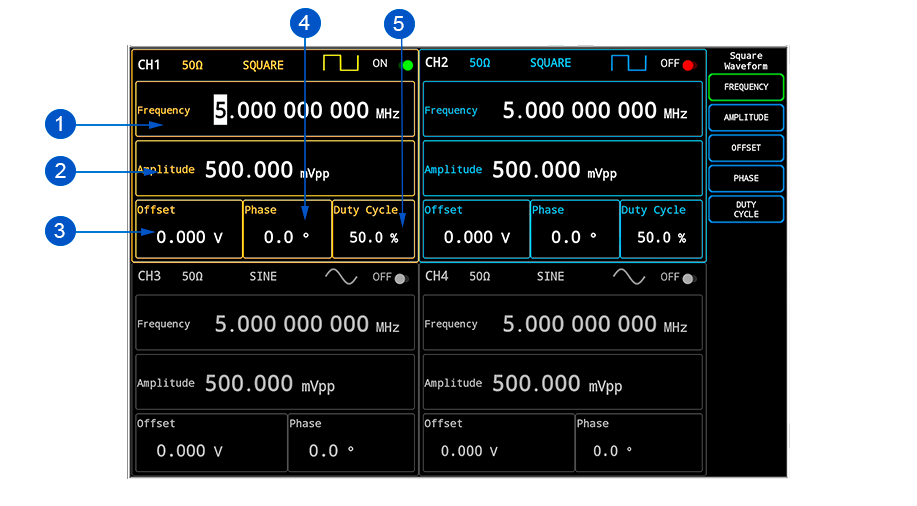Select the CH3 Phase field
This screenshot has height=506, width=917.
(x=351, y=443)
